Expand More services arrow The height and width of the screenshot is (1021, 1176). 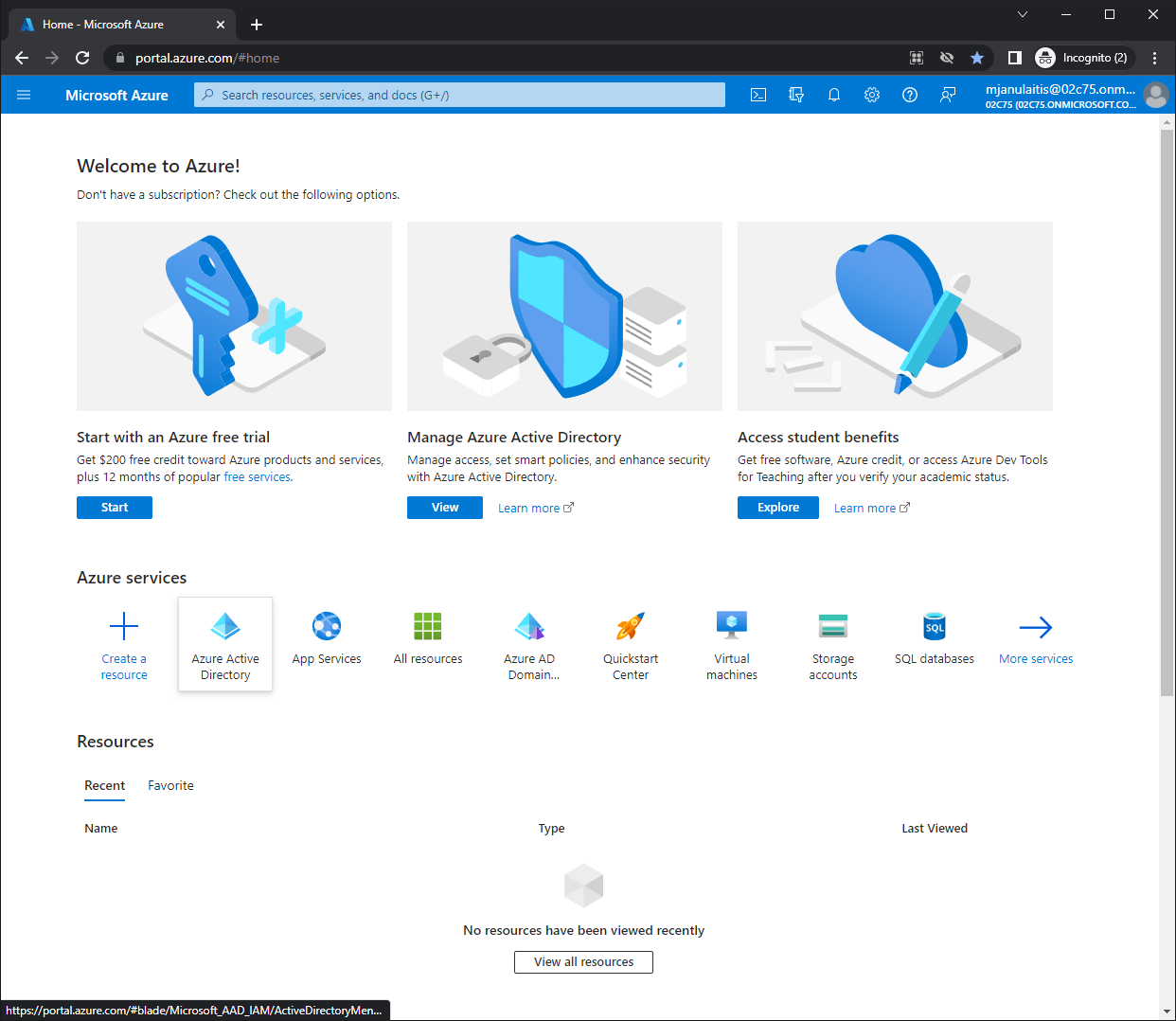point(1035,628)
